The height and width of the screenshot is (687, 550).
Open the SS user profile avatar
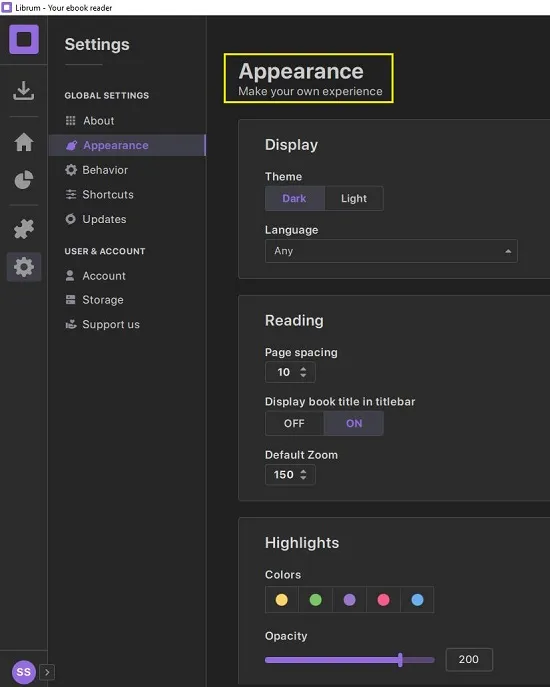tap(24, 672)
